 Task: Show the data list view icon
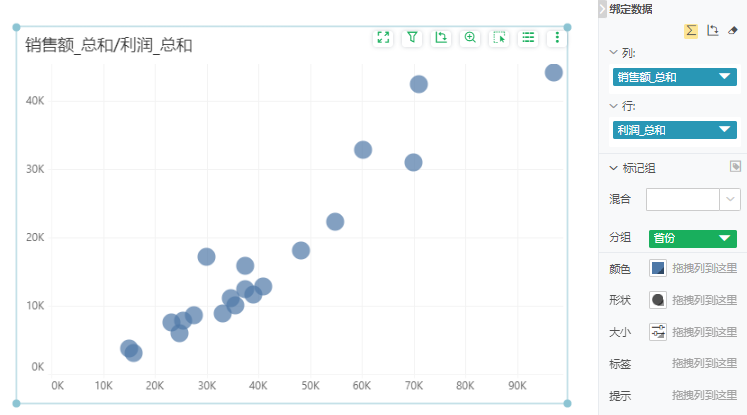point(529,38)
